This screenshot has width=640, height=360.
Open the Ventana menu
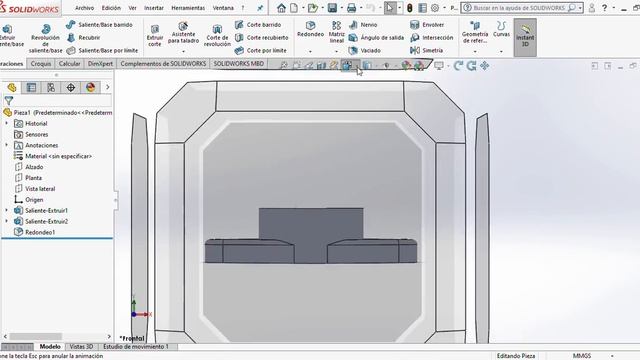[223, 8]
